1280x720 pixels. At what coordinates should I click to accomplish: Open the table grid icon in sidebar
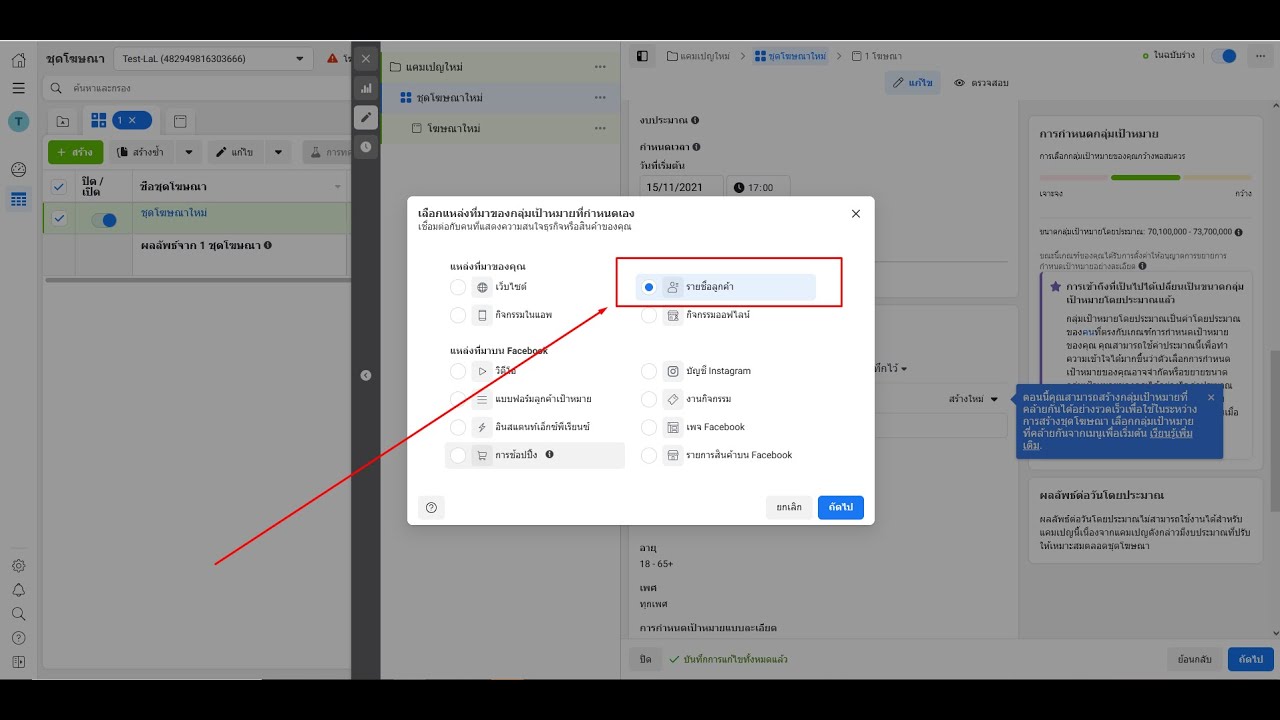tap(18, 199)
